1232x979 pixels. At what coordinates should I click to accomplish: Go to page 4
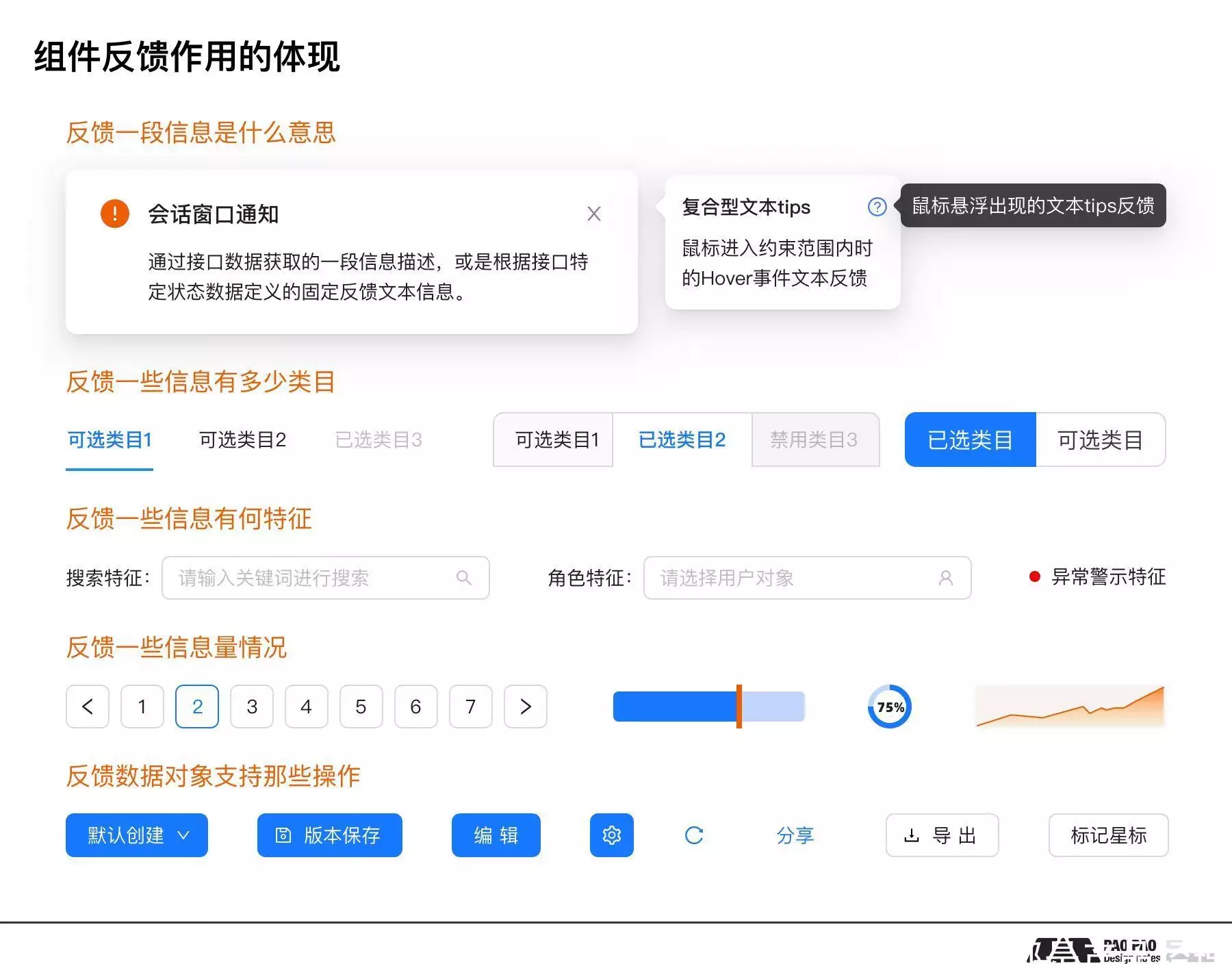click(x=307, y=707)
